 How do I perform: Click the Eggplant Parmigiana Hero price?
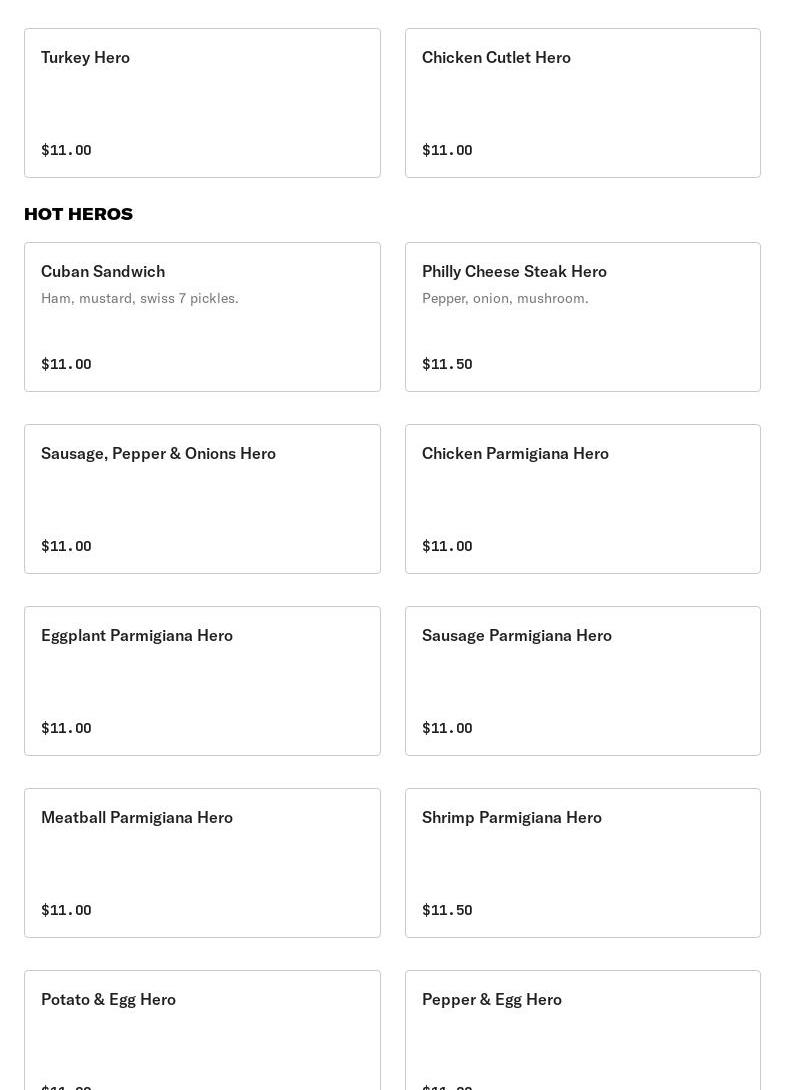[66, 728]
